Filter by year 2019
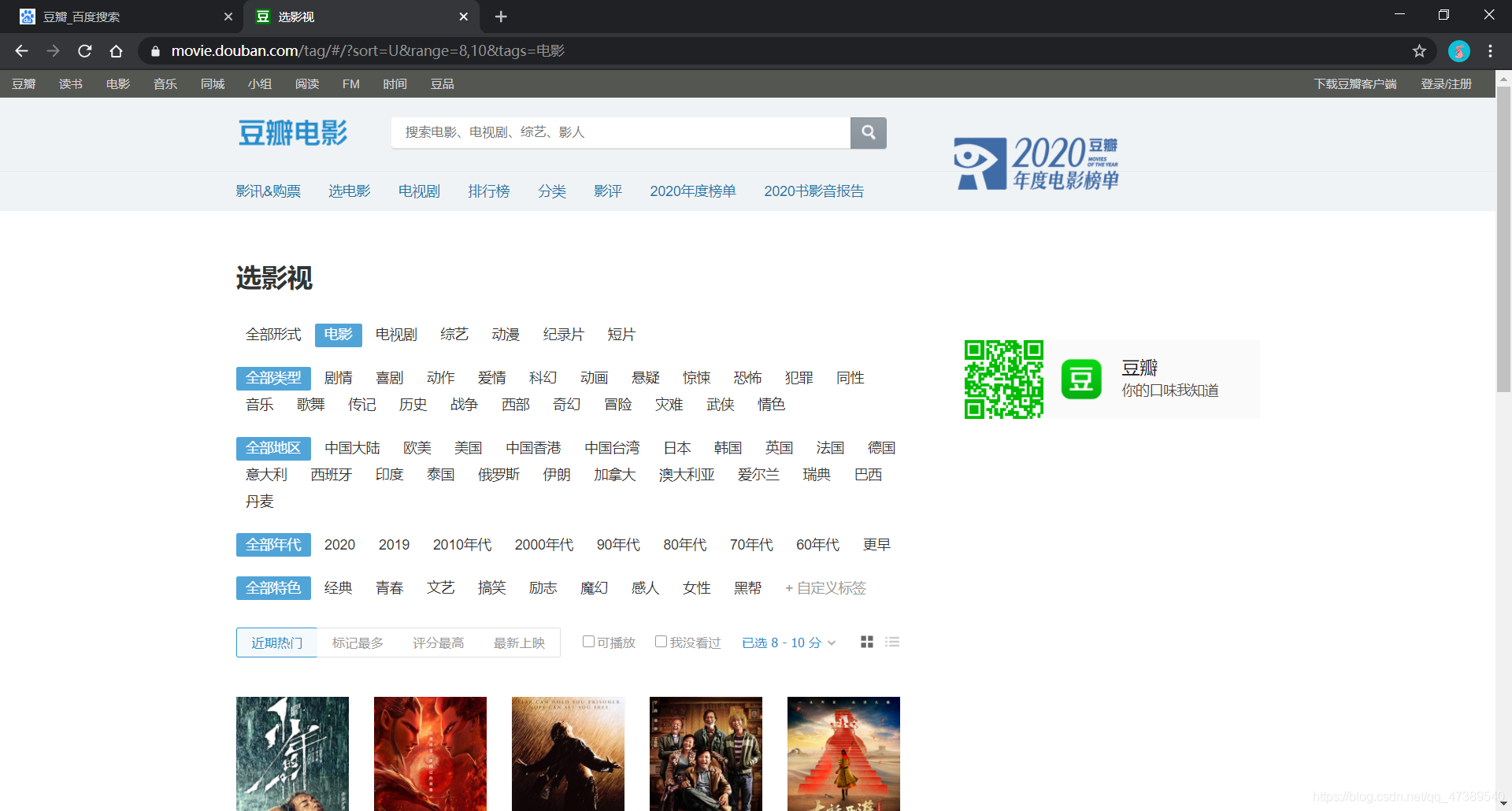 click(x=394, y=545)
